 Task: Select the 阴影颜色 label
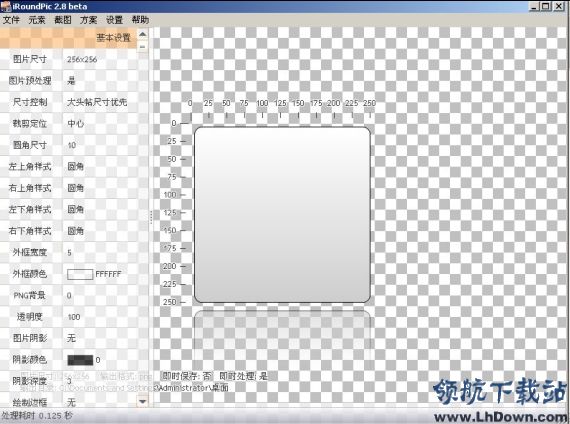tap(30, 360)
